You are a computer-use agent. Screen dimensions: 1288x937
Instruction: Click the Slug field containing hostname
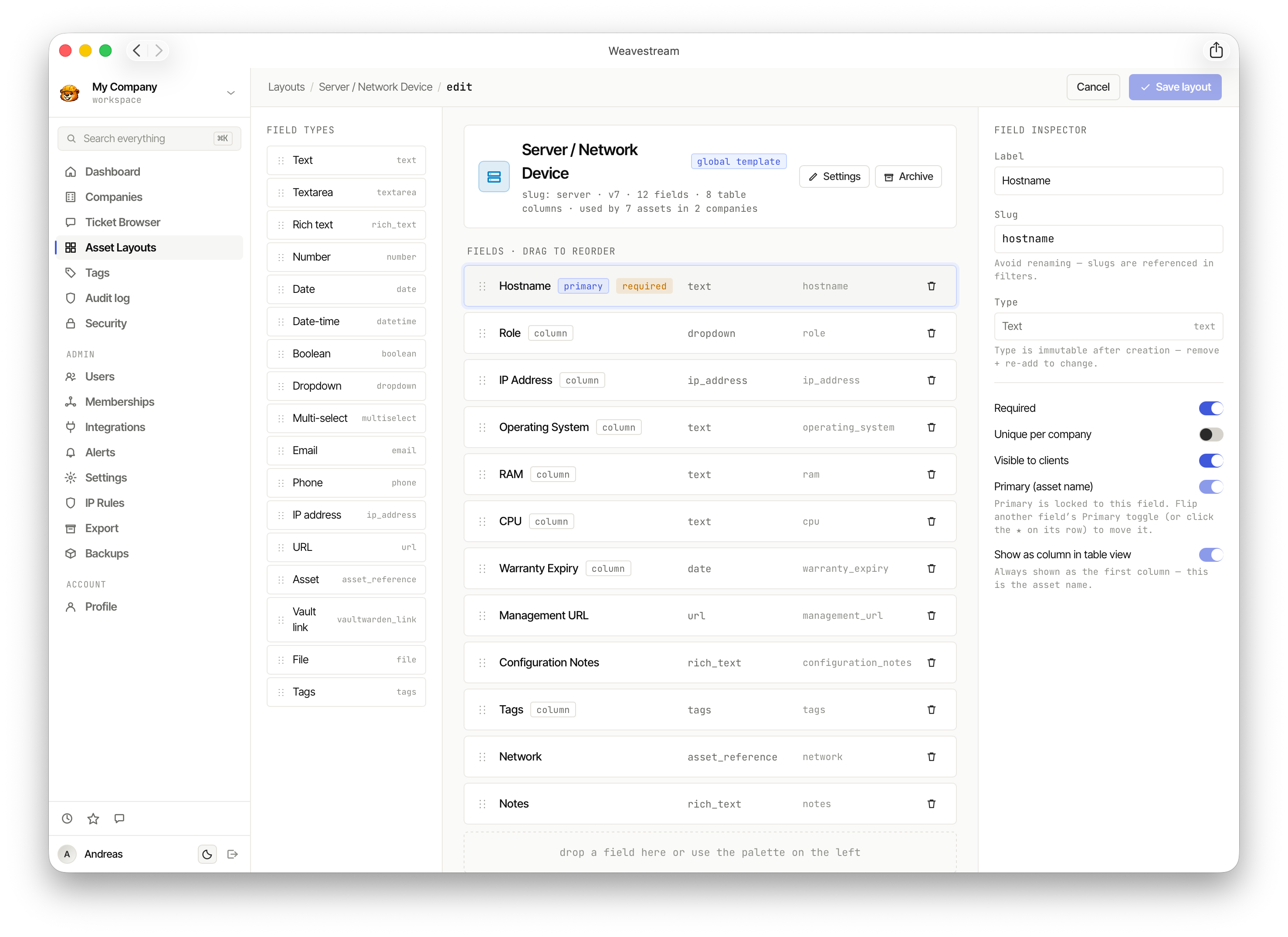(1108, 239)
